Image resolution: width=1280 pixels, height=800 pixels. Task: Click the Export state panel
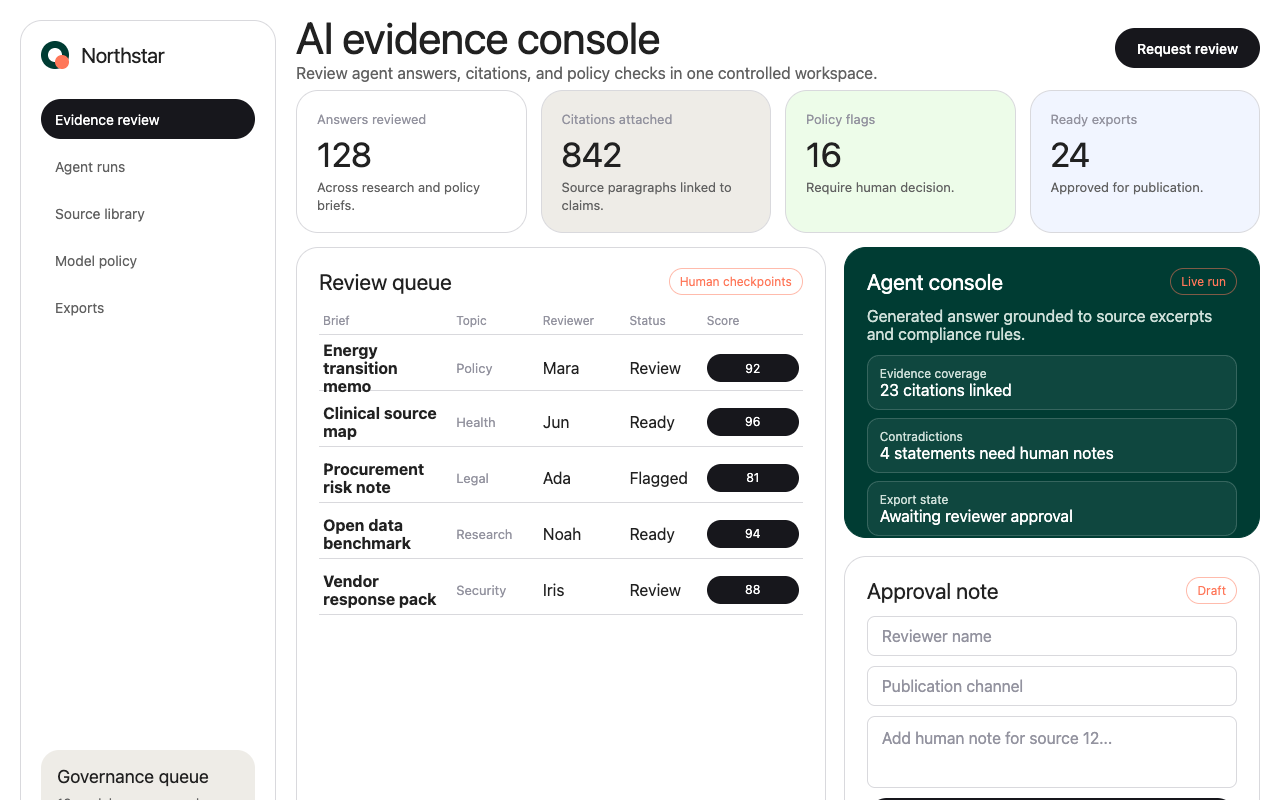(1052, 508)
